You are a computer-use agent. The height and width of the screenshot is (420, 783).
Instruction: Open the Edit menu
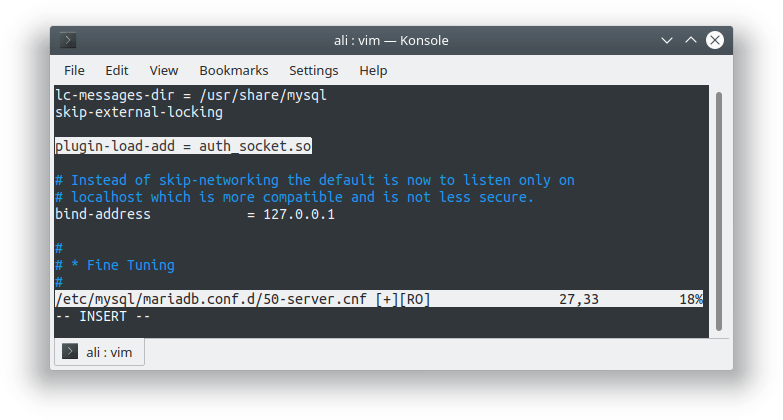coord(117,71)
